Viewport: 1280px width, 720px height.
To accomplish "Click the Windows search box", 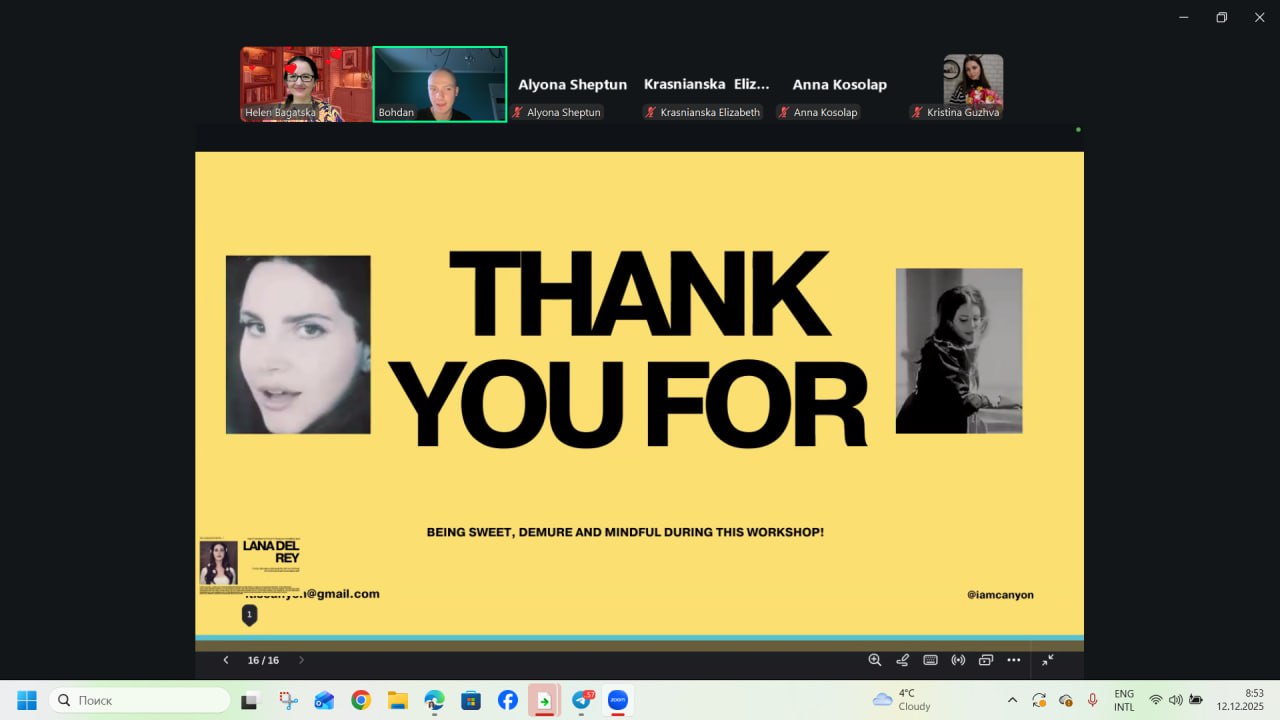I will pos(139,700).
